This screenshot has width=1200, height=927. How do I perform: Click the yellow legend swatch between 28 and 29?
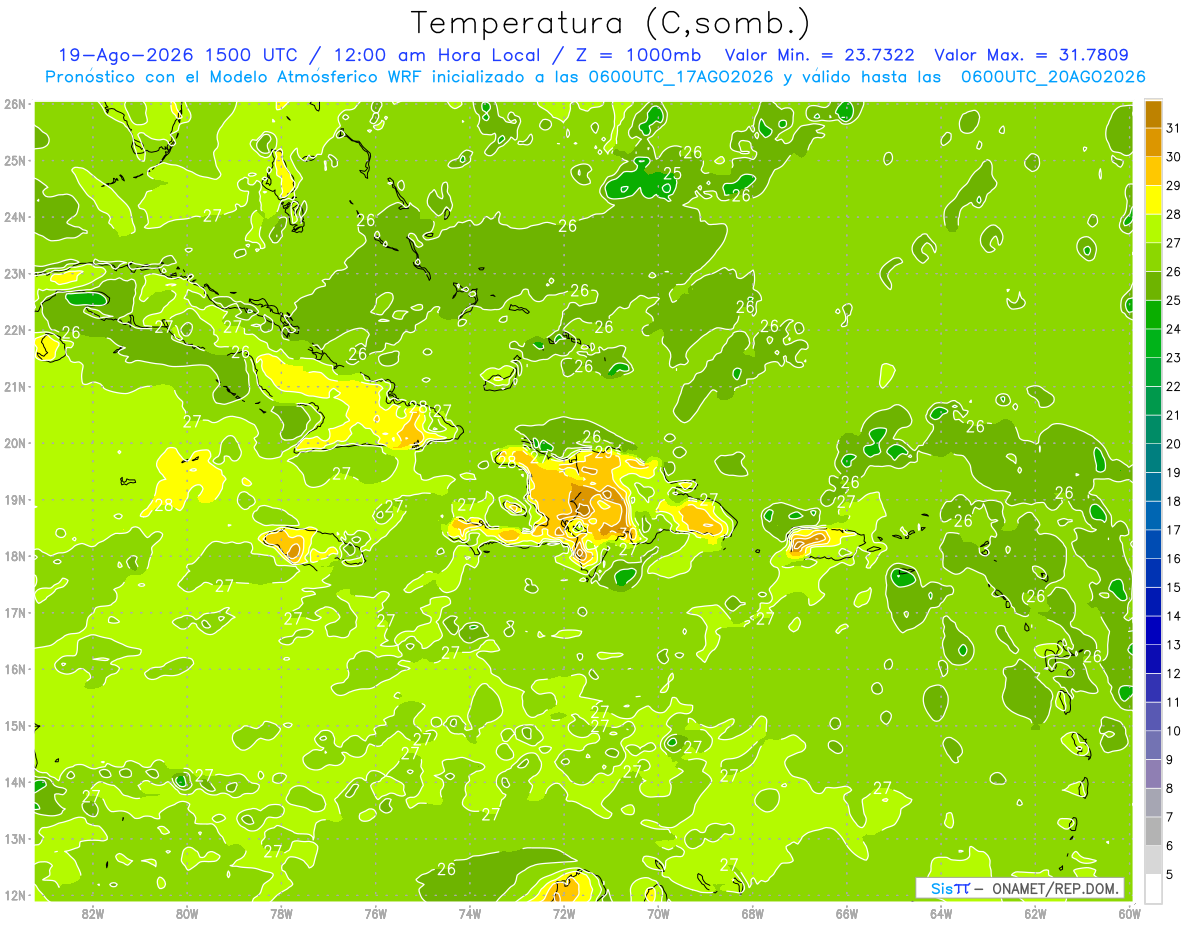pos(1153,200)
